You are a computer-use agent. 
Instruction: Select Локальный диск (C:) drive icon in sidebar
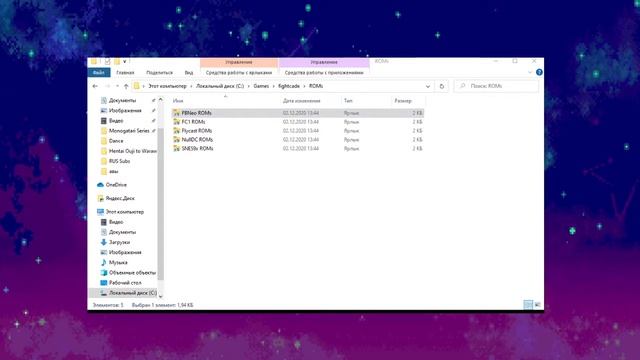(104, 293)
